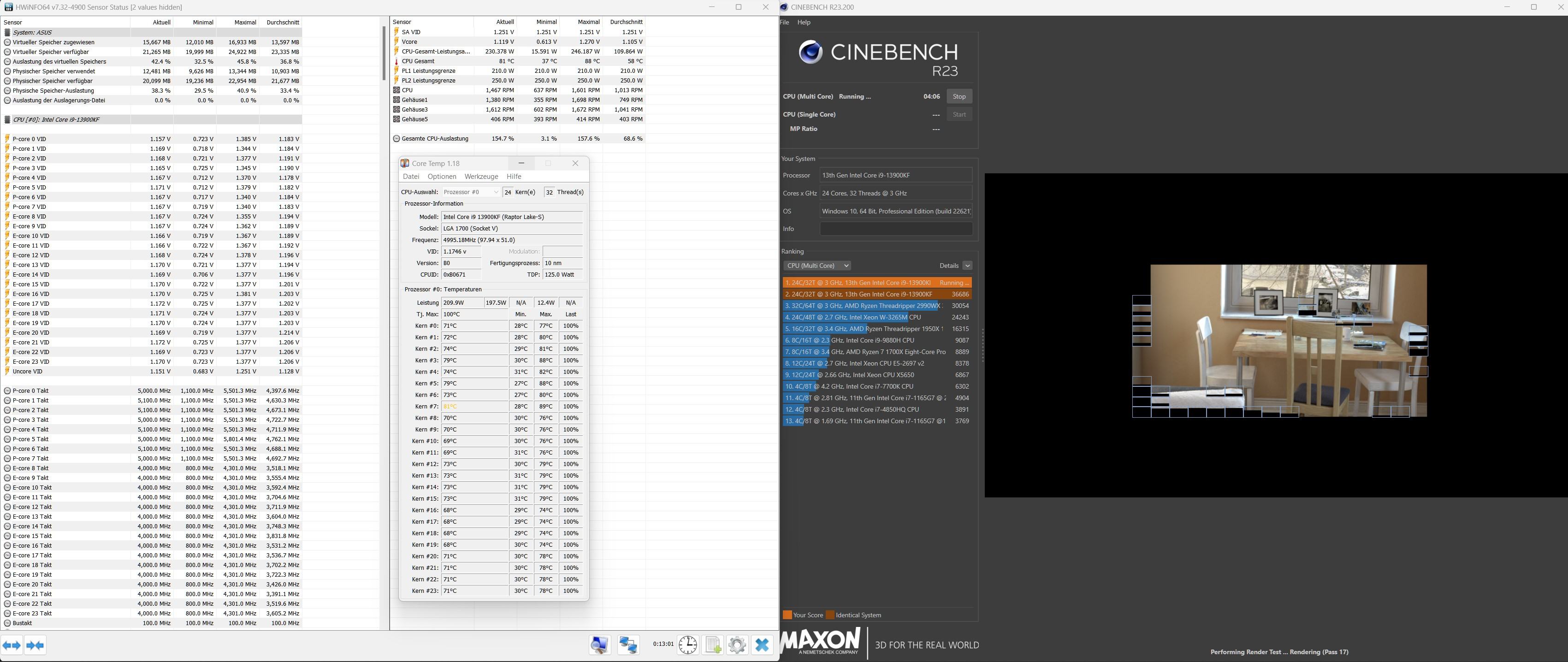Select the PL1 Leistungsgrenze row
Image resolution: width=1568 pixels, height=662 pixels.
518,71
